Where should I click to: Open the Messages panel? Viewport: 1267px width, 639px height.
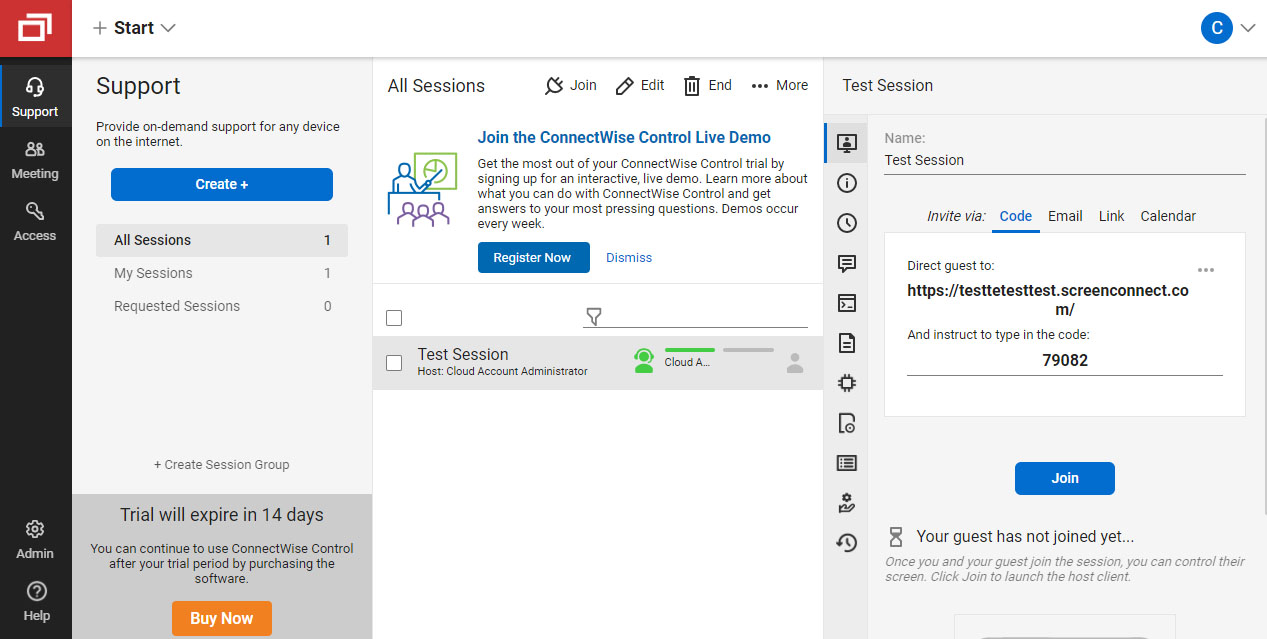click(x=846, y=263)
